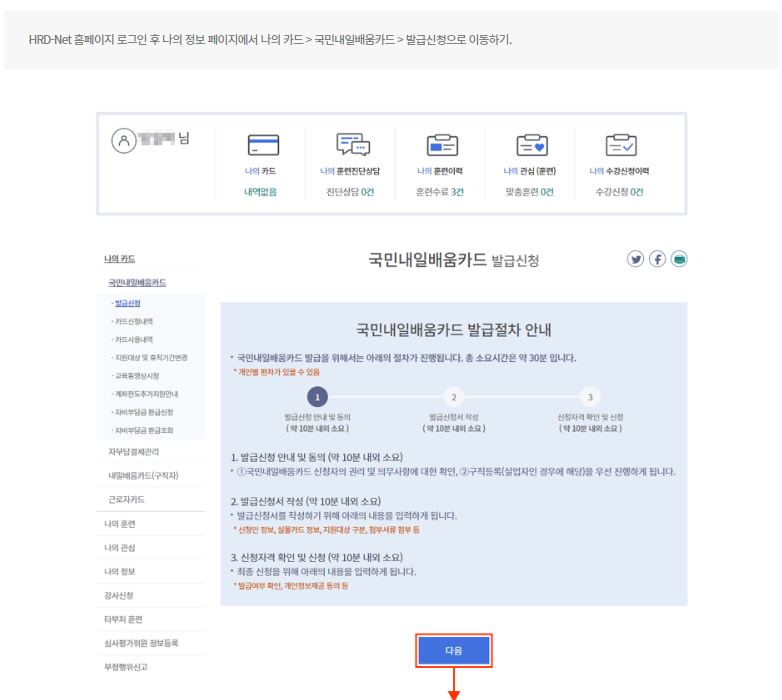
Task: Click 맞춤훈련 0건 count
Action: 530,192
